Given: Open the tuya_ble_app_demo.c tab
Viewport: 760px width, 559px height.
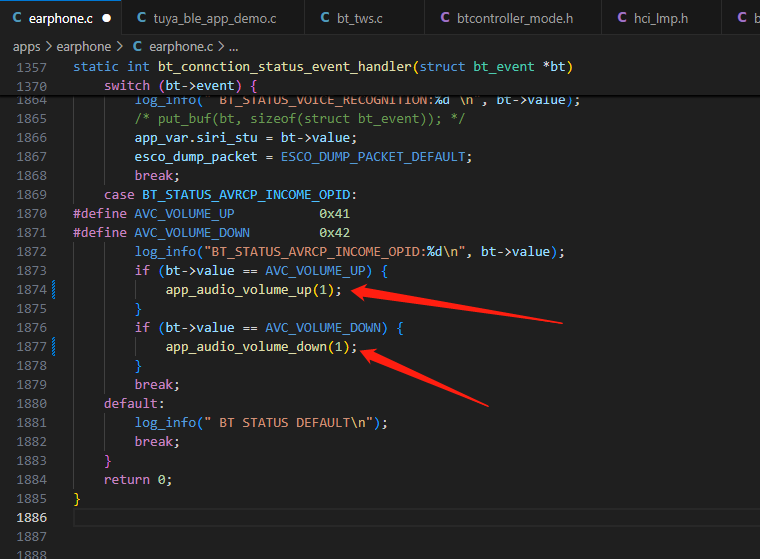Looking at the screenshot, I should pos(214,18).
